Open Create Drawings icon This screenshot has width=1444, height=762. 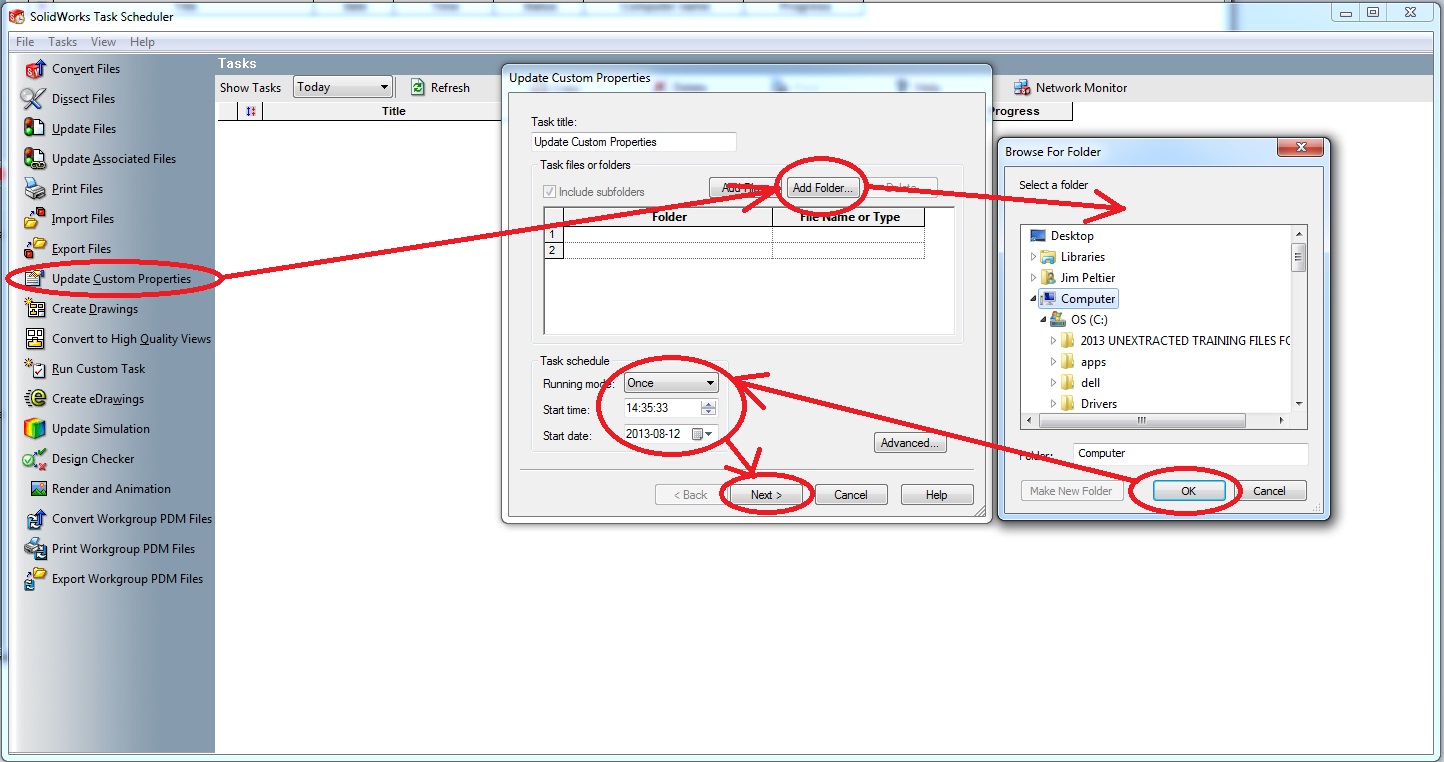click(35, 309)
